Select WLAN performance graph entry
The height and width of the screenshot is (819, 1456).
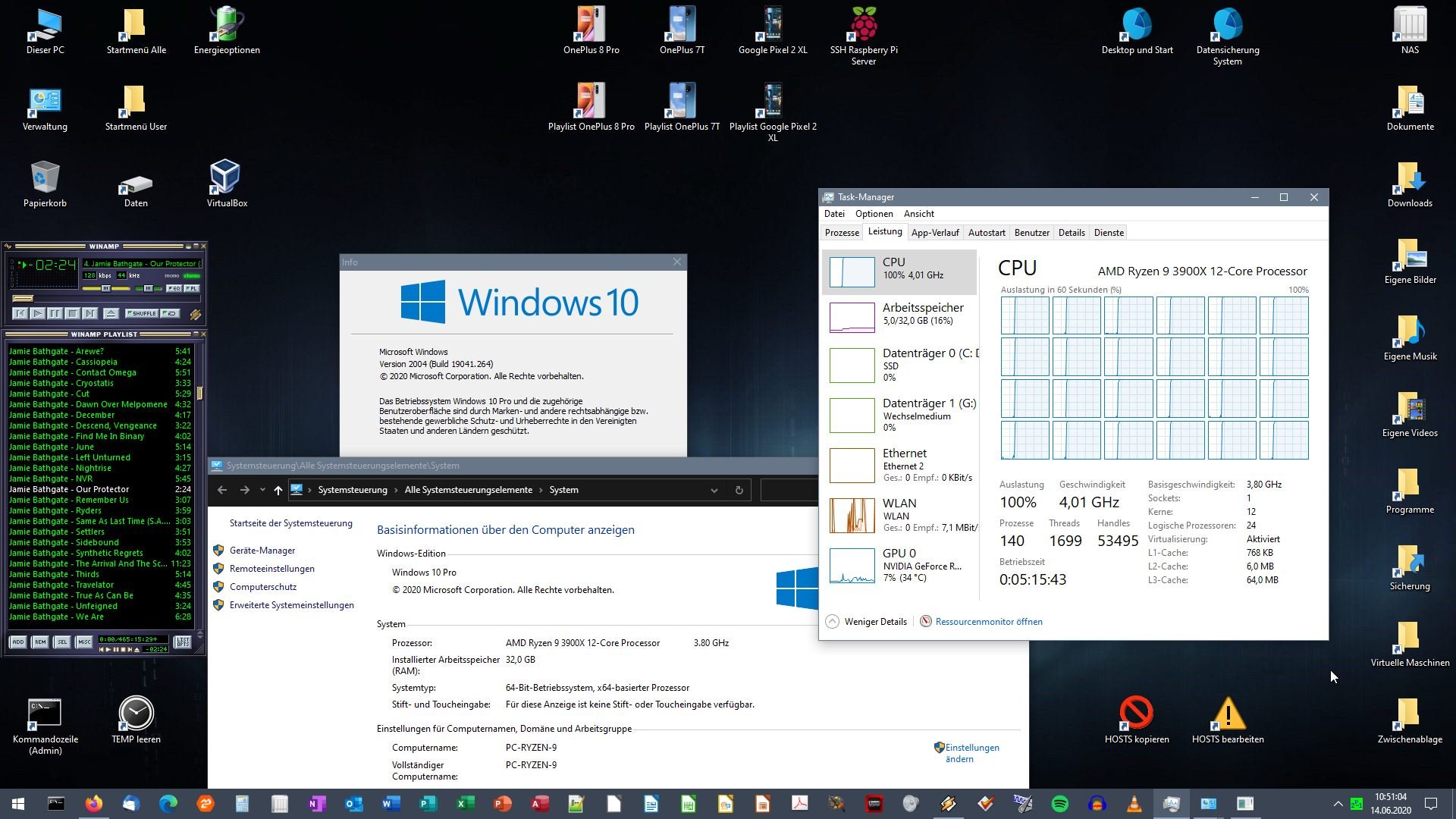click(x=900, y=515)
